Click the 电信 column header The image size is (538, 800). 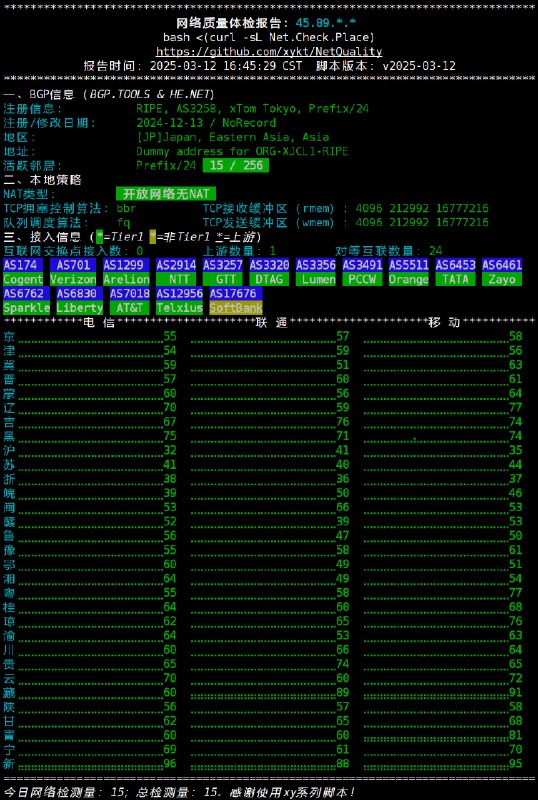(100, 322)
